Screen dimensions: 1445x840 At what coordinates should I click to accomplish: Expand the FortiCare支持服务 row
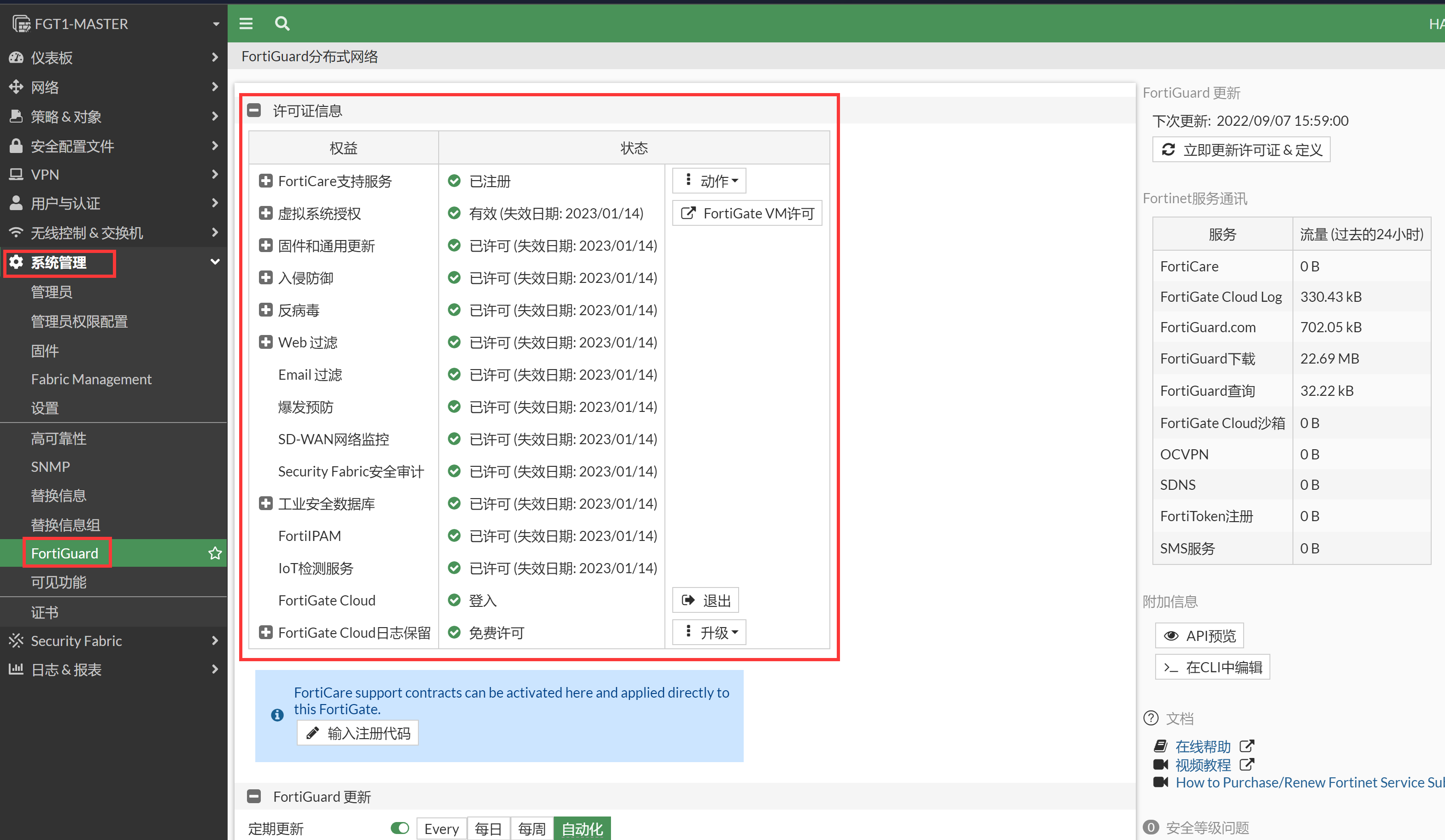pyautogui.click(x=265, y=181)
